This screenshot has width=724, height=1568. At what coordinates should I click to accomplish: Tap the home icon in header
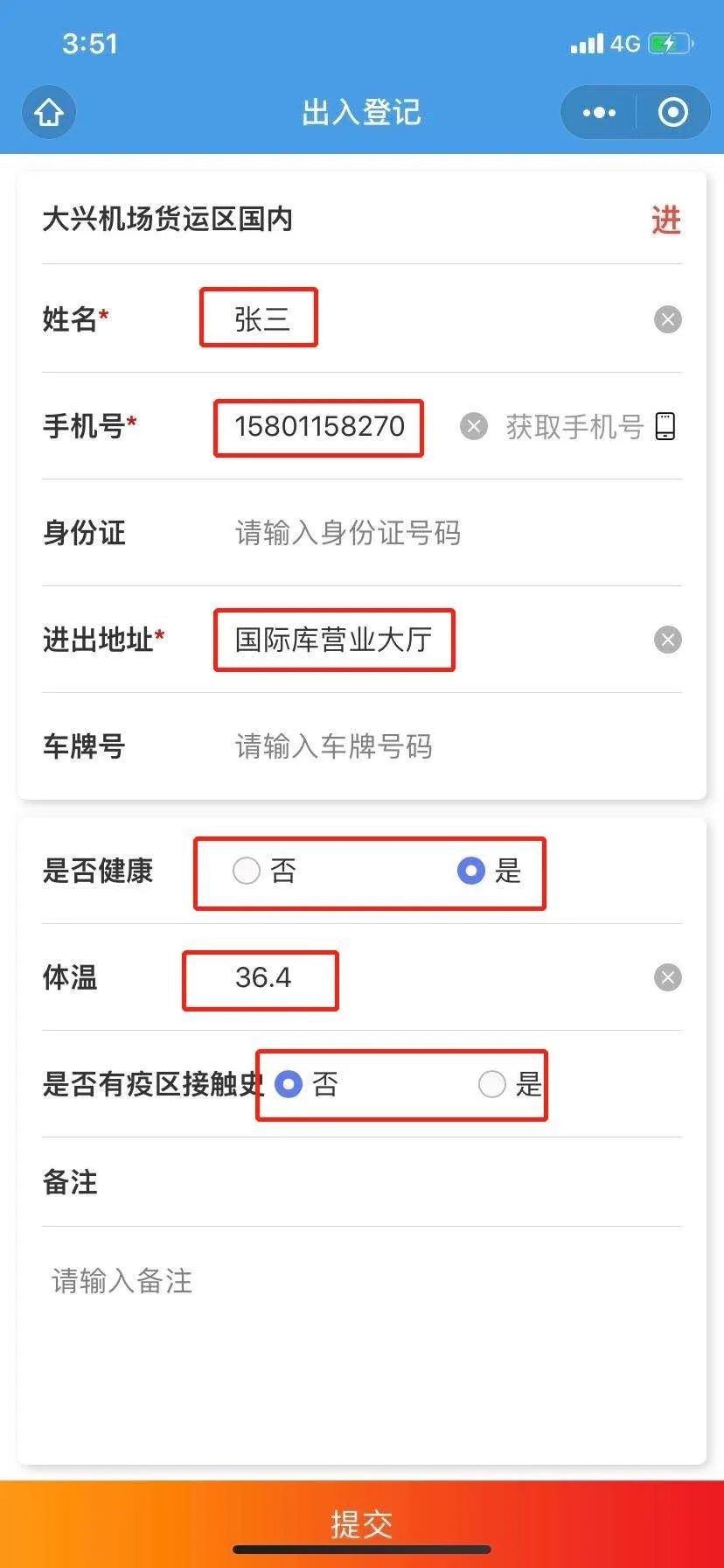click(49, 113)
